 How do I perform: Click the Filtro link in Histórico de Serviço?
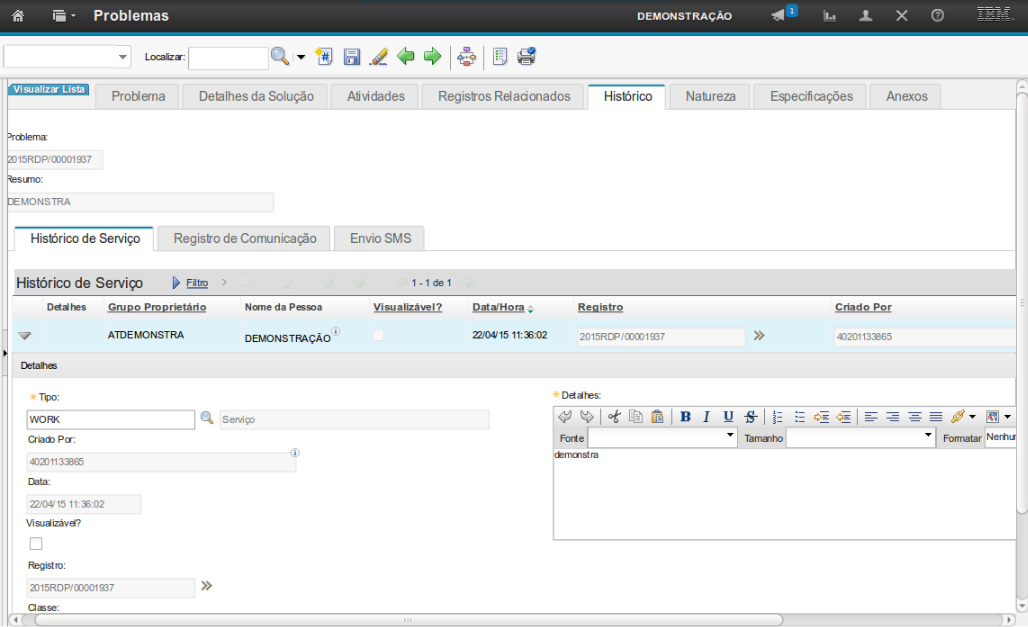point(197,283)
